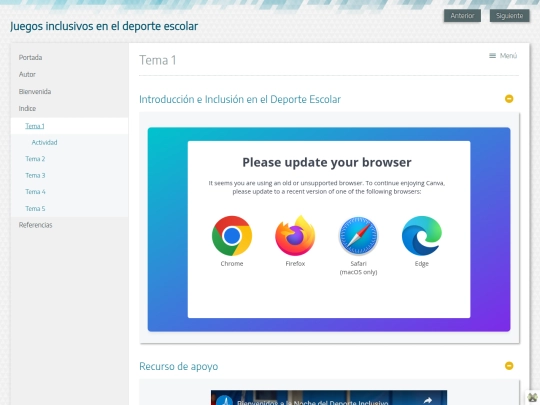Click the Chrome label under its icon
Viewport: 540px width, 405px height.
pyautogui.click(x=232, y=264)
